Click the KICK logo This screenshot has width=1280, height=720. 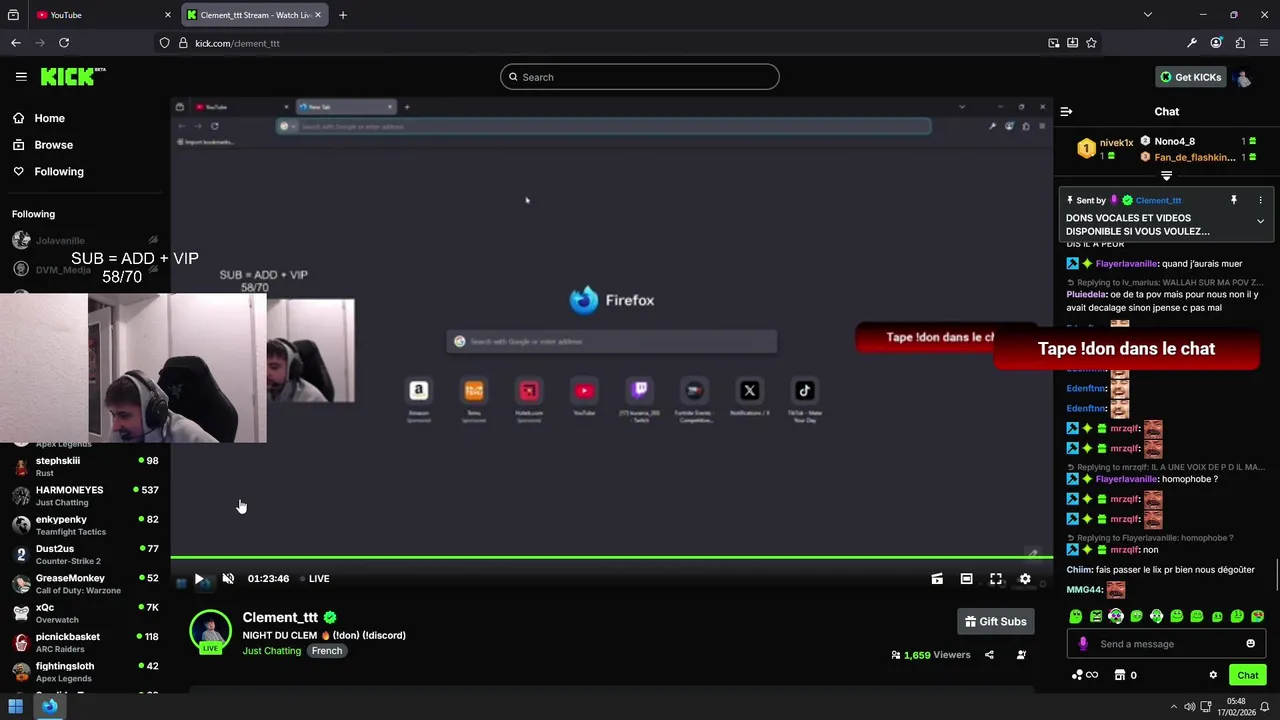click(72, 77)
